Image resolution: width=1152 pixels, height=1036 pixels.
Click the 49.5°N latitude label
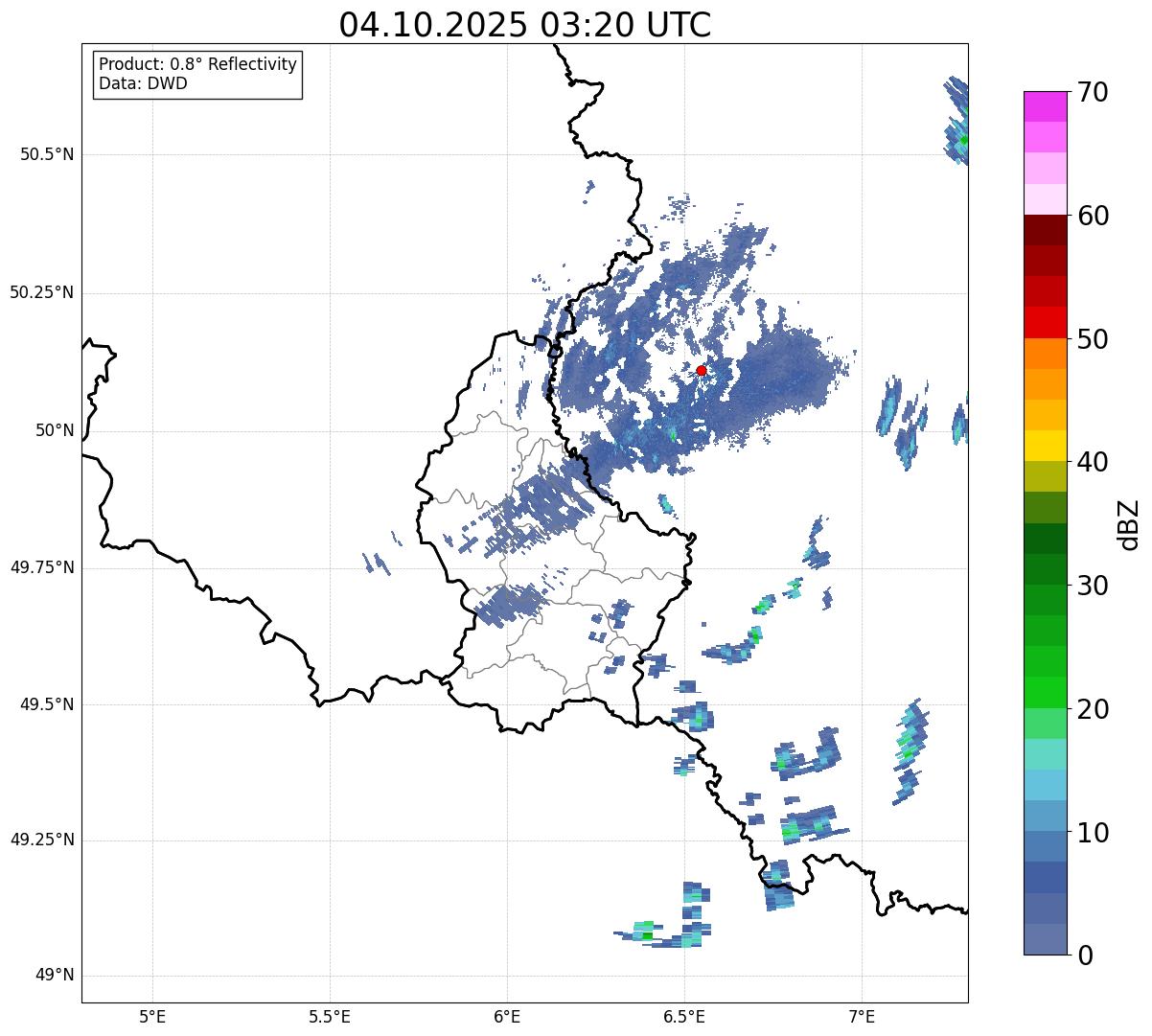tap(46, 704)
